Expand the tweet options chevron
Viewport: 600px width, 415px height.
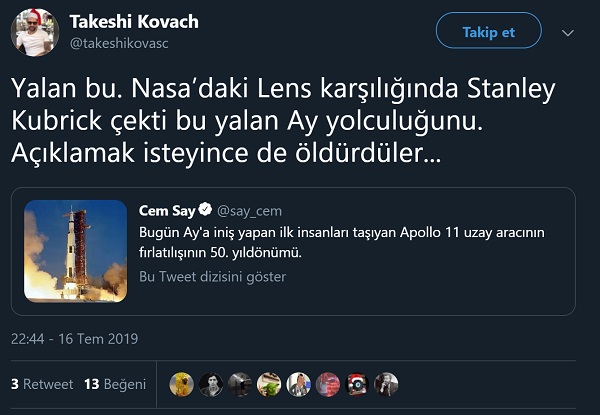point(568,33)
